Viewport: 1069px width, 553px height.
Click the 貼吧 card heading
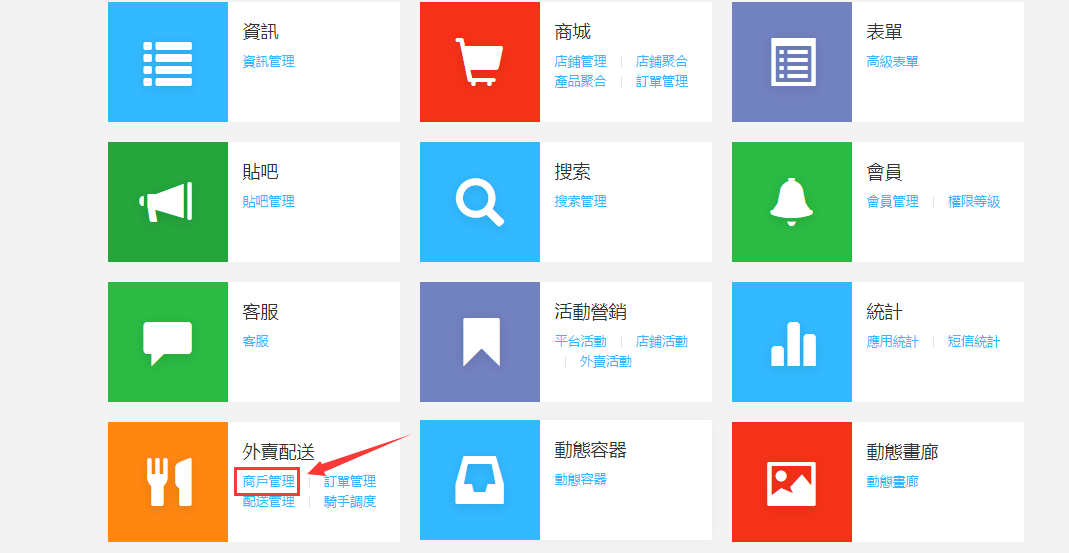click(260, 172)
